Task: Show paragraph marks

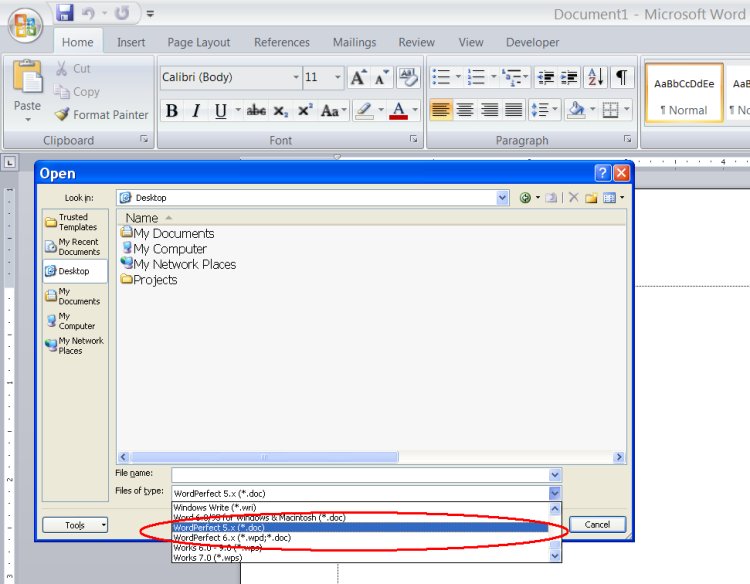Action: (x=621, y=77)
